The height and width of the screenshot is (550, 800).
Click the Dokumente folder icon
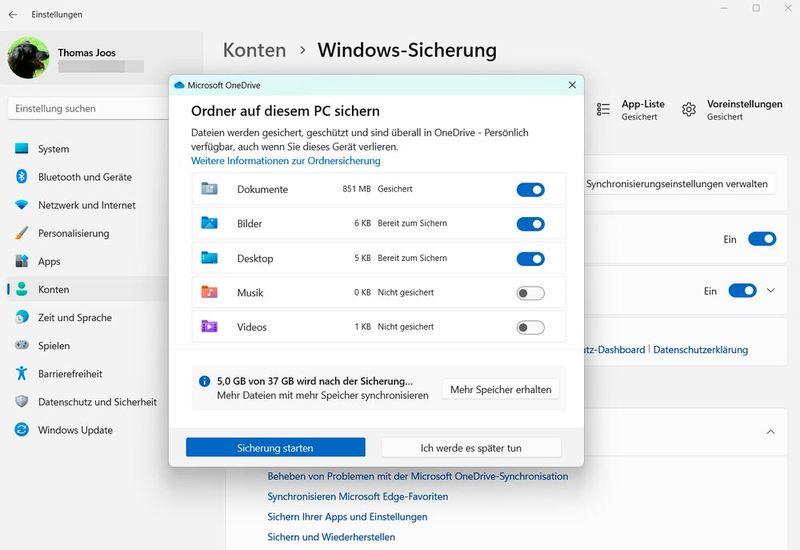(x=209, y=189)
